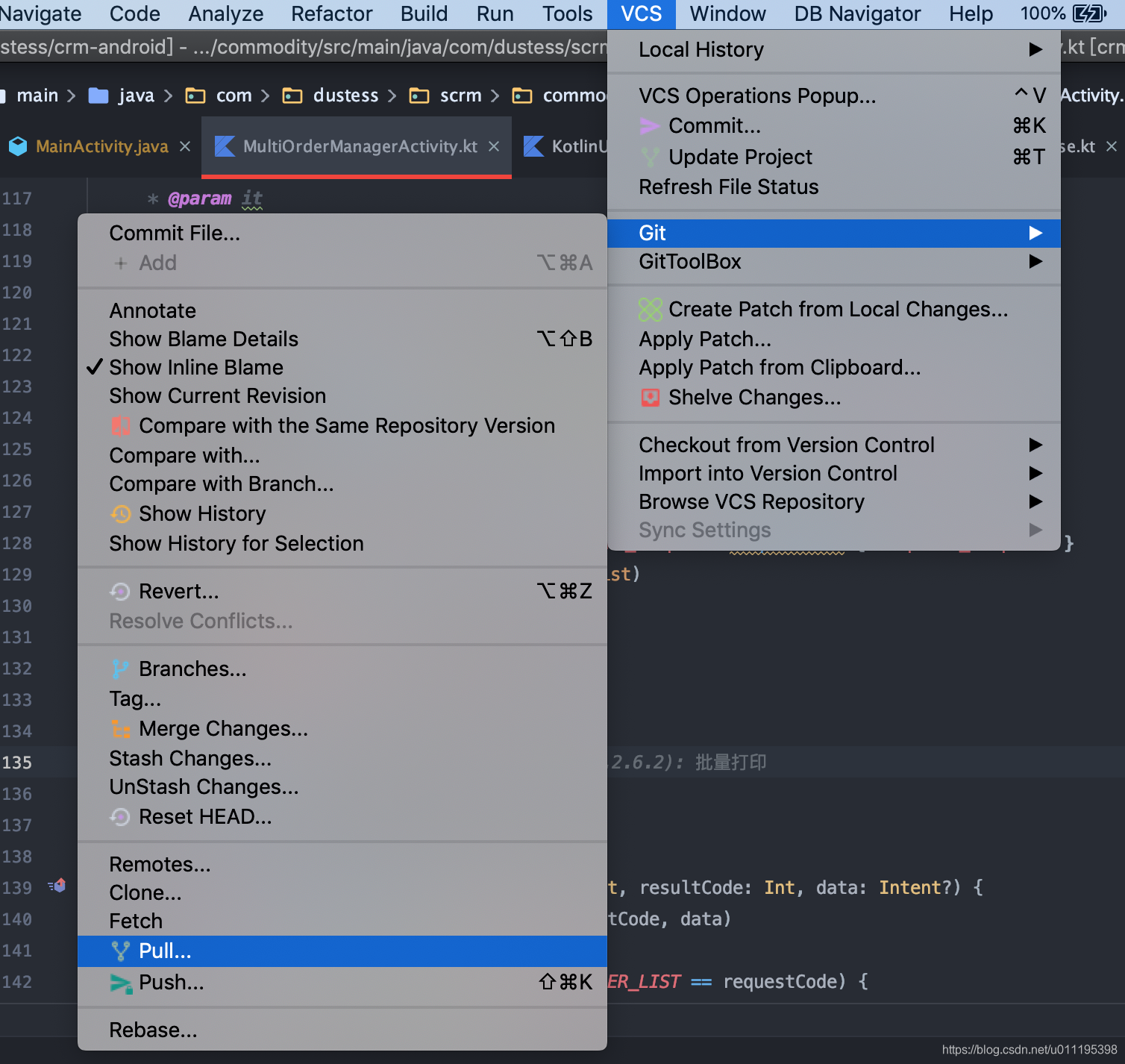The image size is (1125, 1064).
Task: Click the Merge Changes icon
Action: coord(120,728)
